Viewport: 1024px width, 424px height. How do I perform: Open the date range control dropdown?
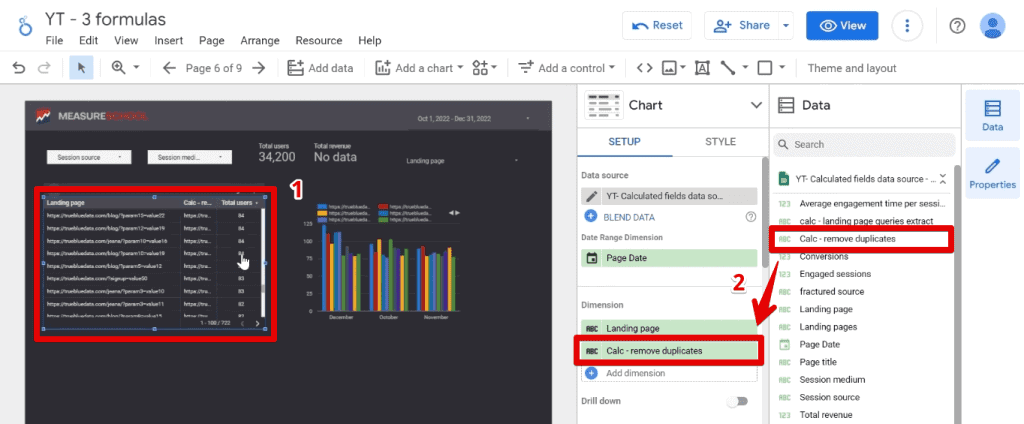click(473, 119)
